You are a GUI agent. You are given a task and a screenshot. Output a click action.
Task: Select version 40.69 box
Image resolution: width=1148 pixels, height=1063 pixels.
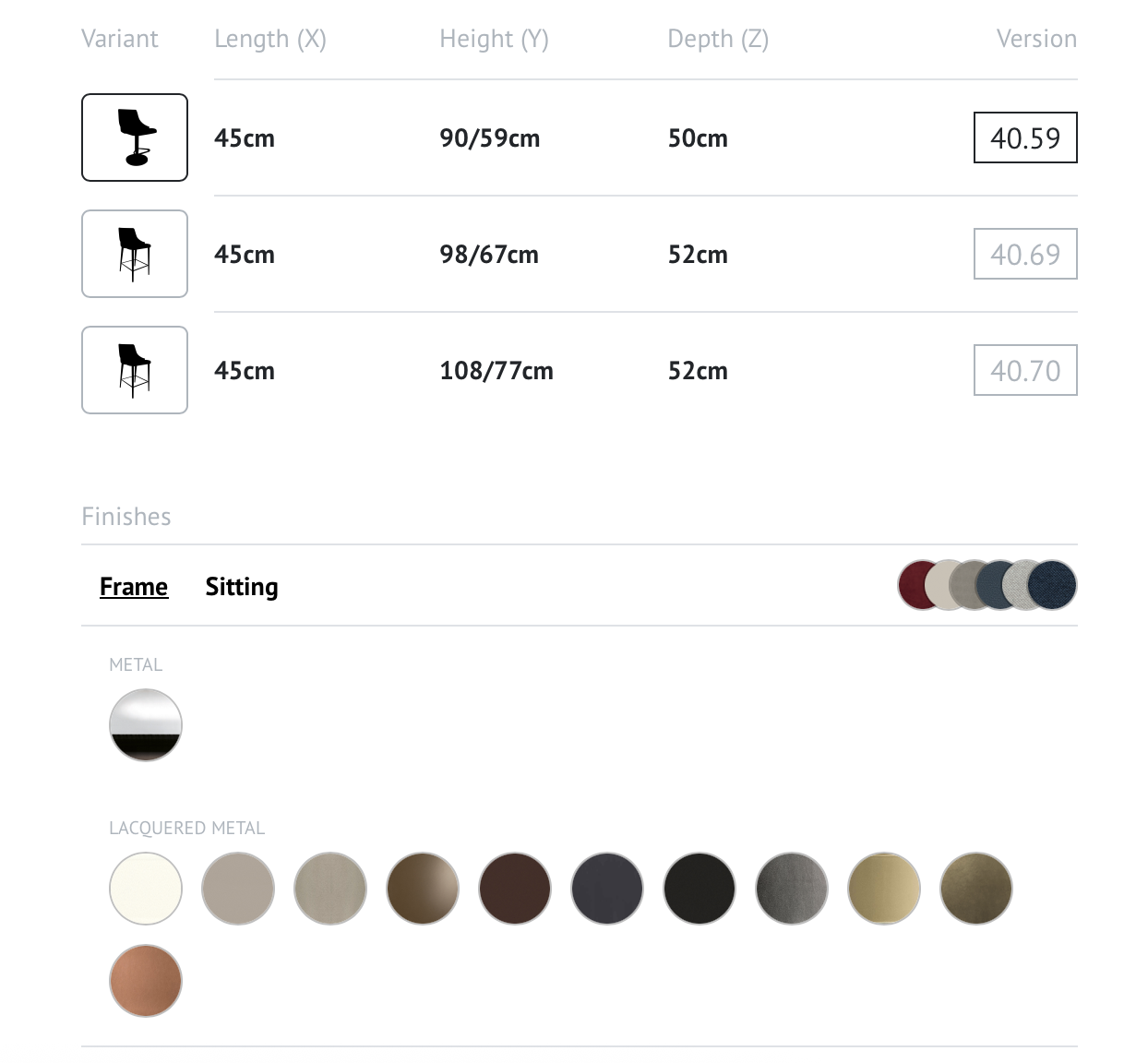coord(1025,254)
